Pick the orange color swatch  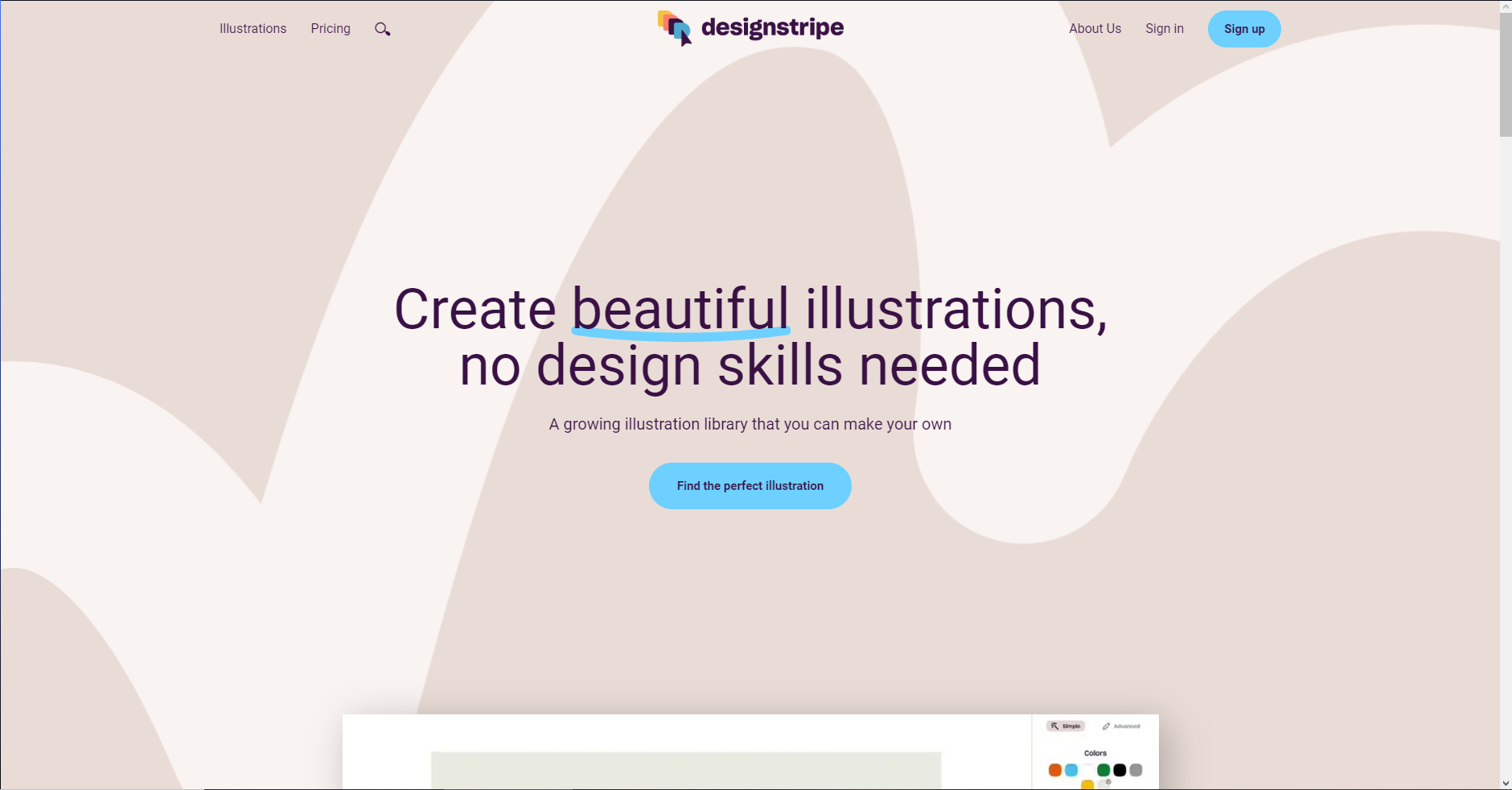(1055, 770)
